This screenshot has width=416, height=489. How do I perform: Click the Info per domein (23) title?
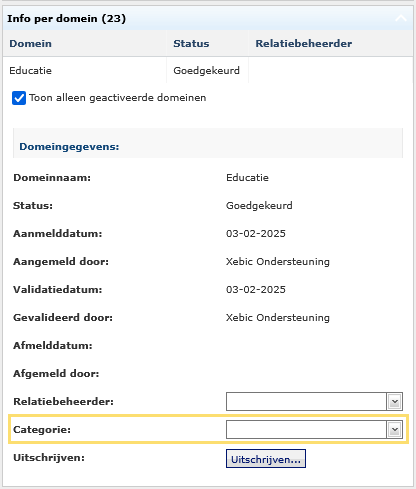pos(67,19)
